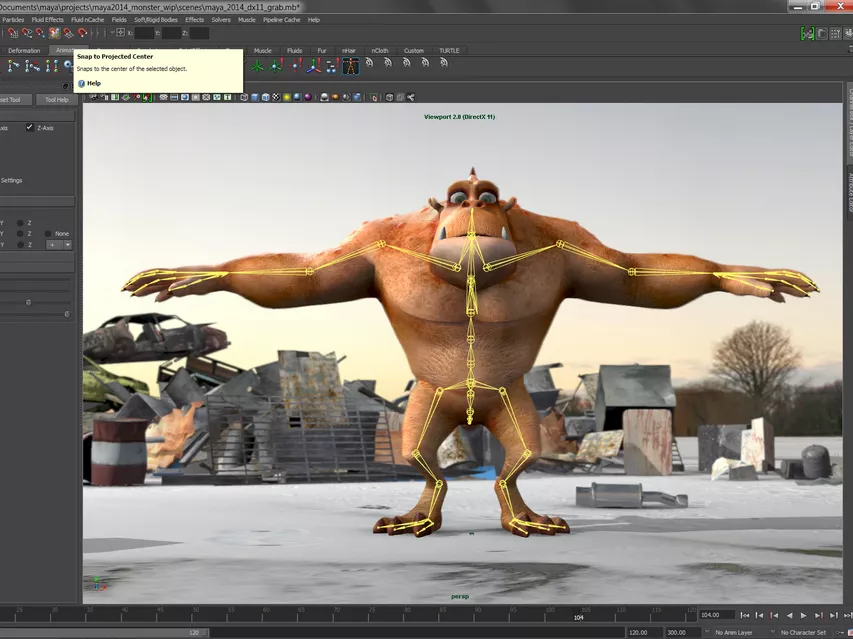Click the Make live surface magnet icon
This screenshot has width=853, height=639.
pos(82,33)
